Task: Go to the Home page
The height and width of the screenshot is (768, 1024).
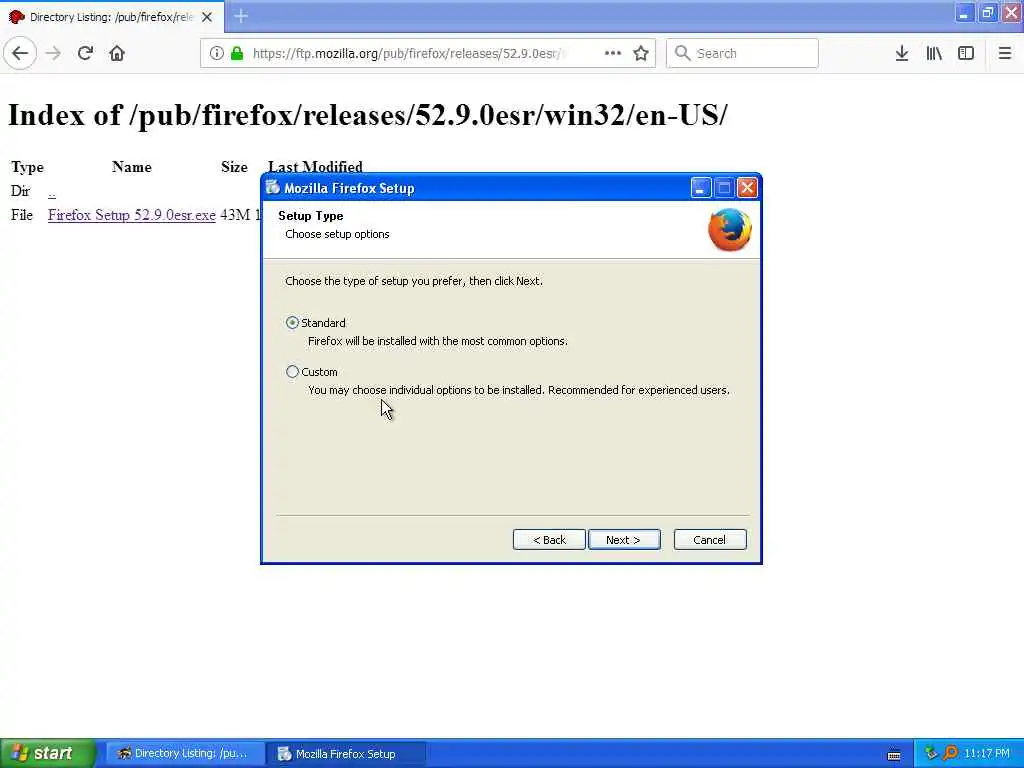Action: [117, 54]
